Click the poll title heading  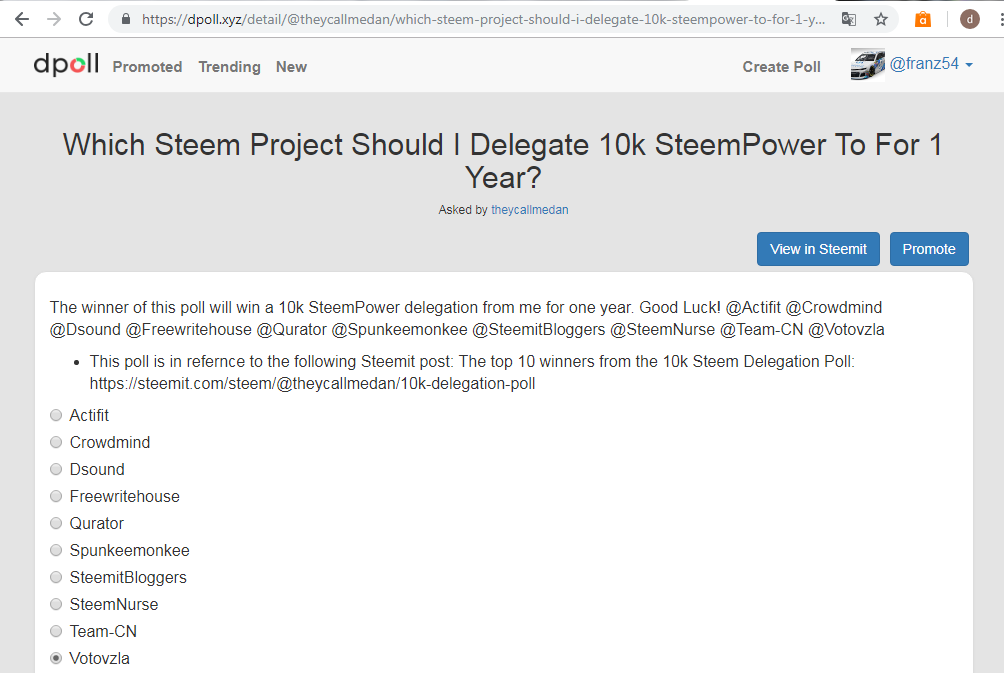pos(503,161)
